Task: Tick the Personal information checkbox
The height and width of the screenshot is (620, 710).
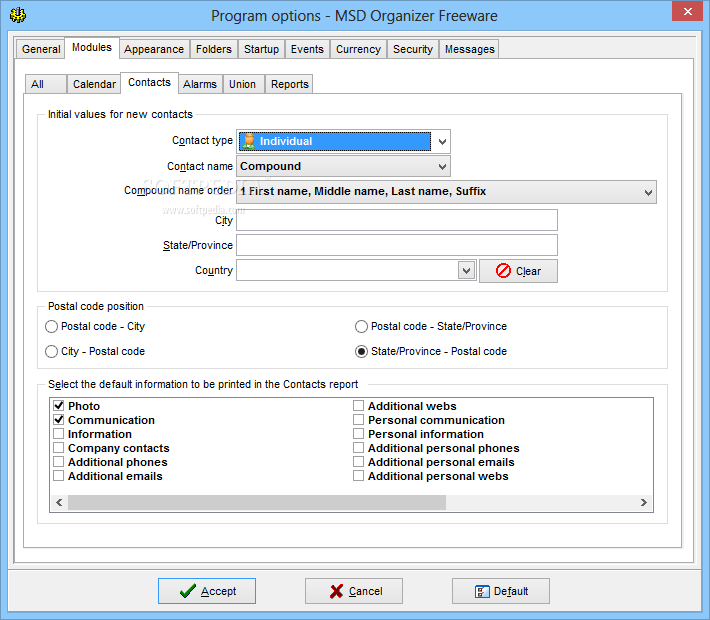Action: click(358, 434)
